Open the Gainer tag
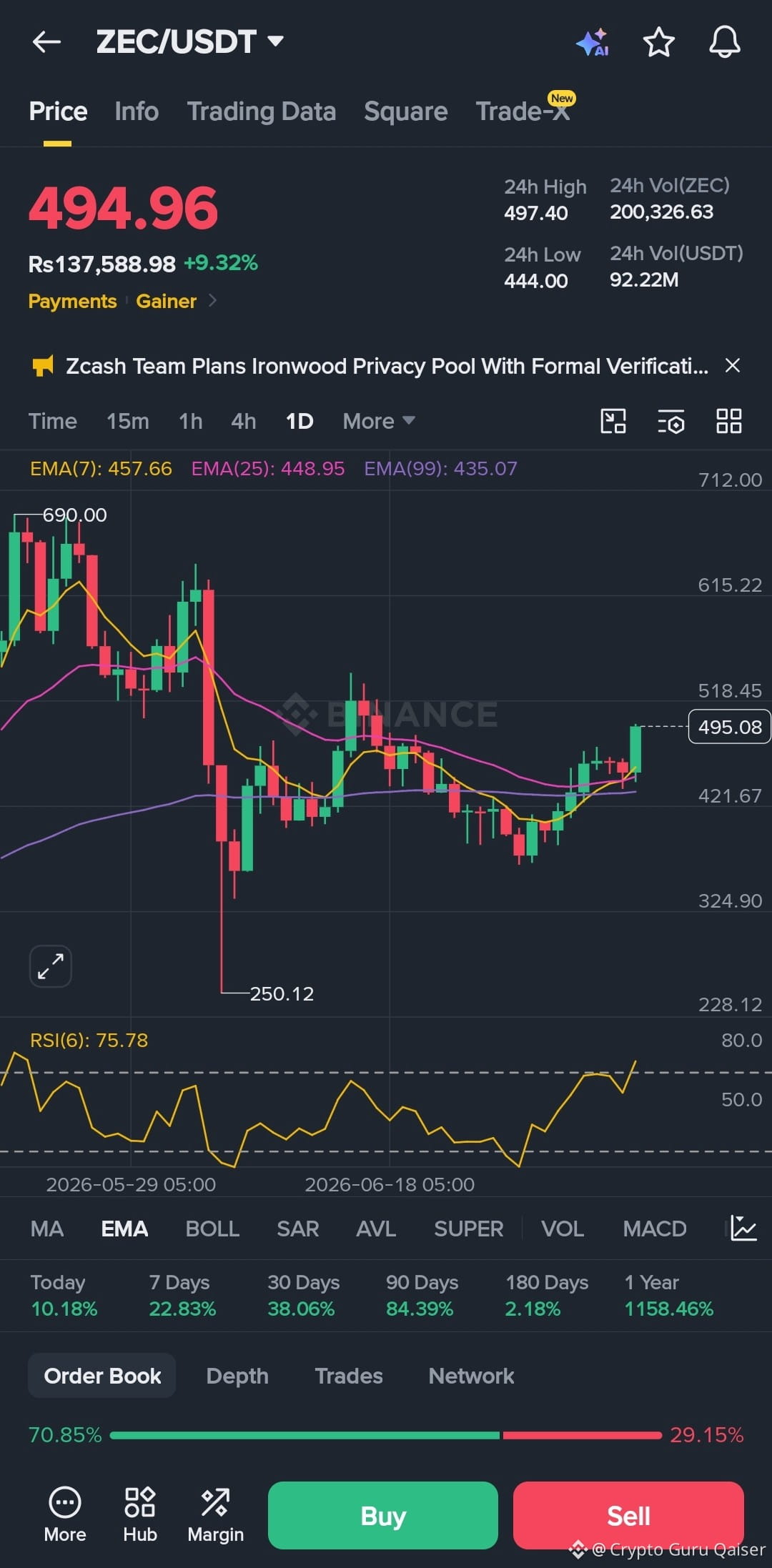This screenshot has height=1568, width=772. (167, 301)
